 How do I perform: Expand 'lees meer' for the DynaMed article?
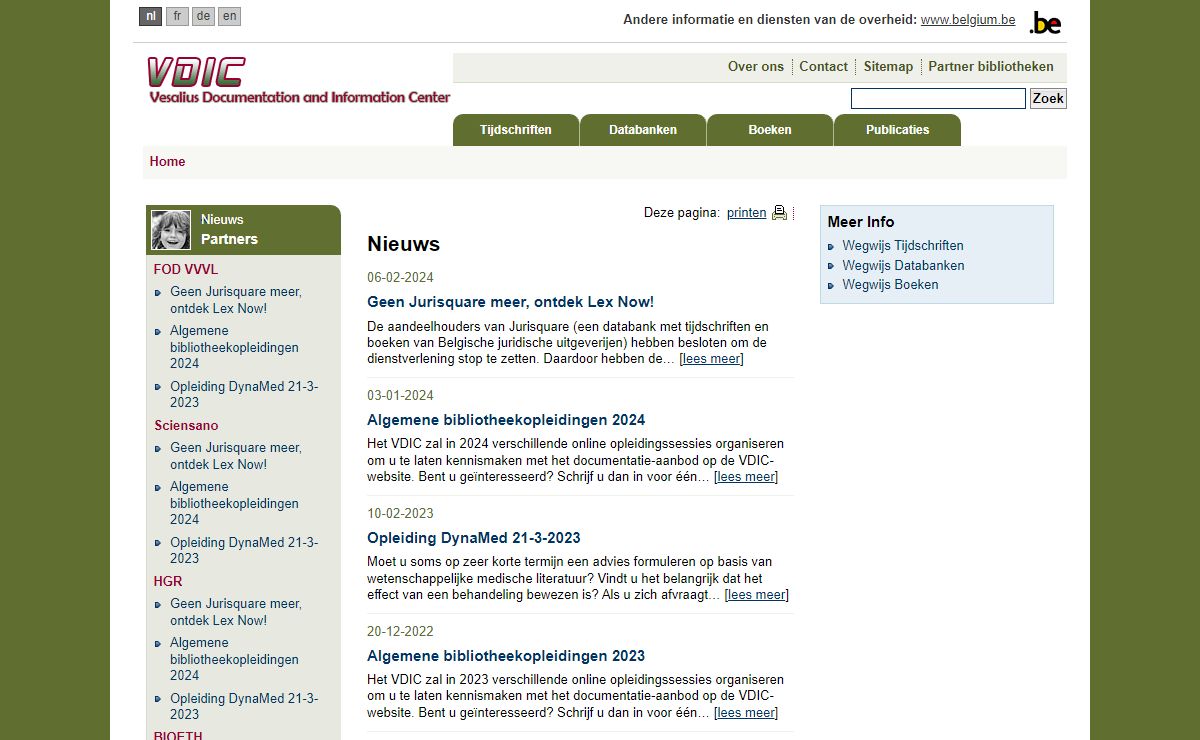point(756,595)
